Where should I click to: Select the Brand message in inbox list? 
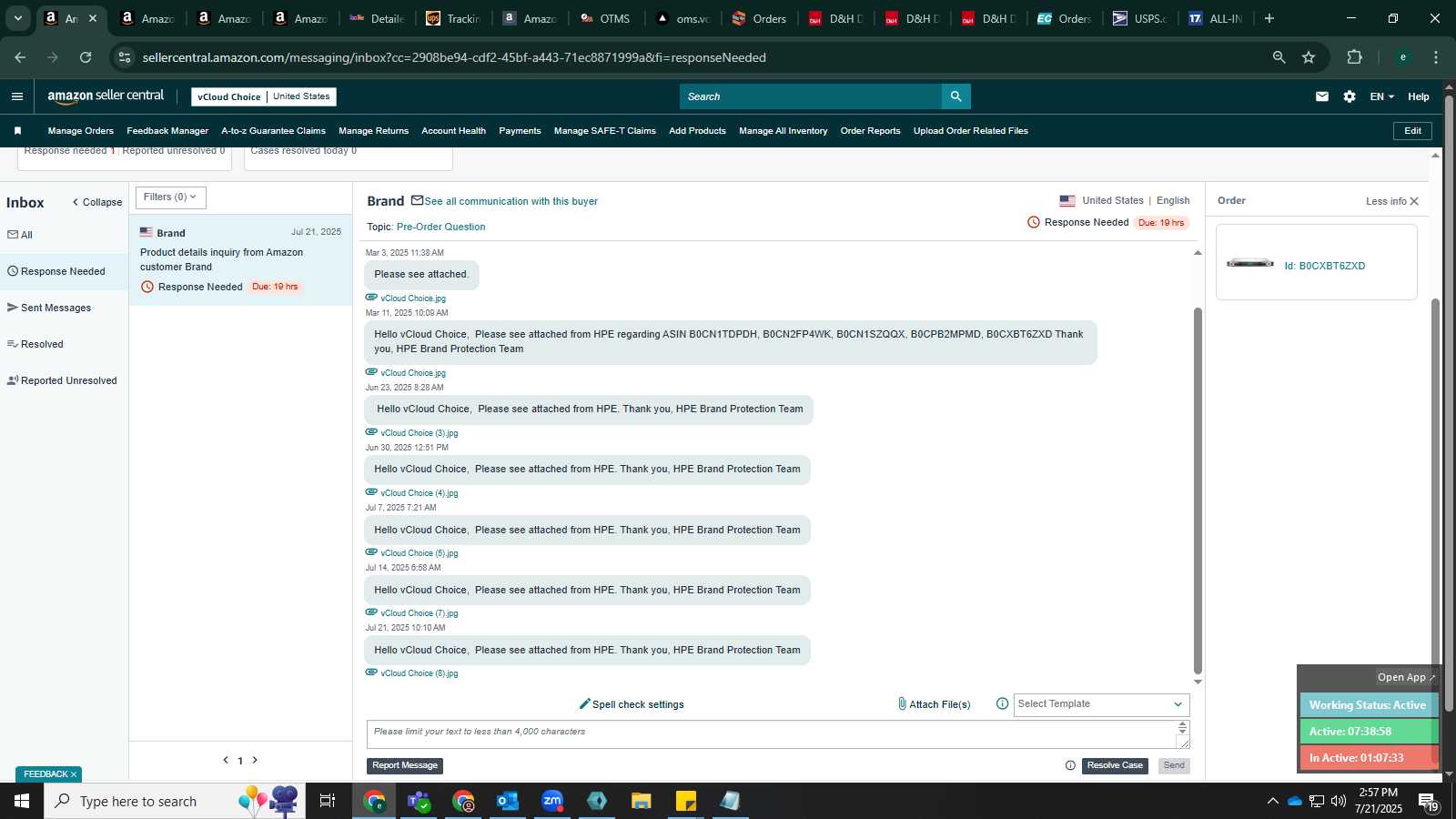pyautogui.click(x=240, y=260)
